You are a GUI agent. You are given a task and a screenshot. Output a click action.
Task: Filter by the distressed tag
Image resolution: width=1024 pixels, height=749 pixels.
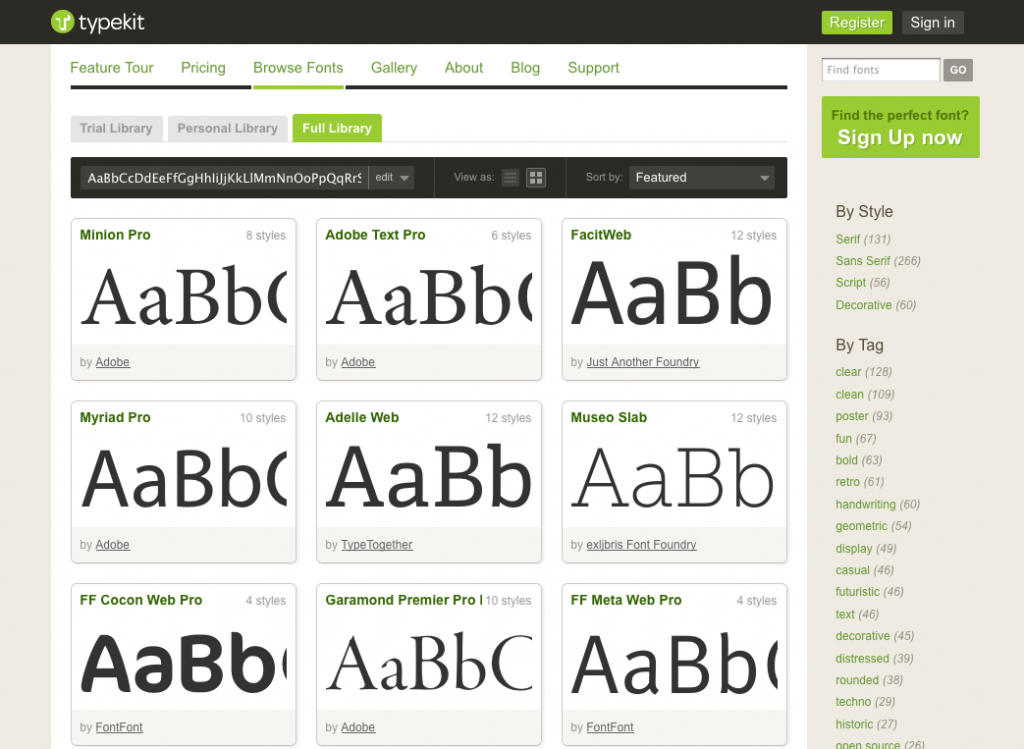[x=862, y=658]
